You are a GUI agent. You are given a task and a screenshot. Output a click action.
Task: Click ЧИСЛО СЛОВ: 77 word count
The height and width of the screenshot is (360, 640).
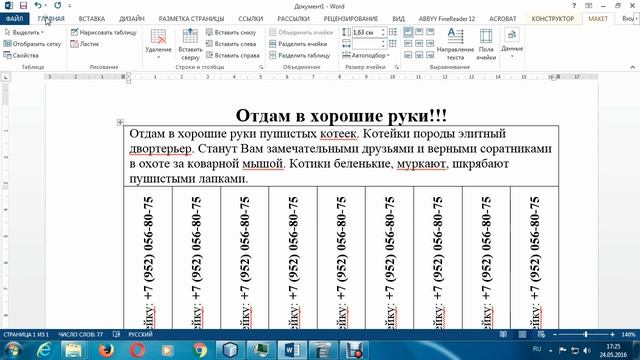click(x=81, y=334)
